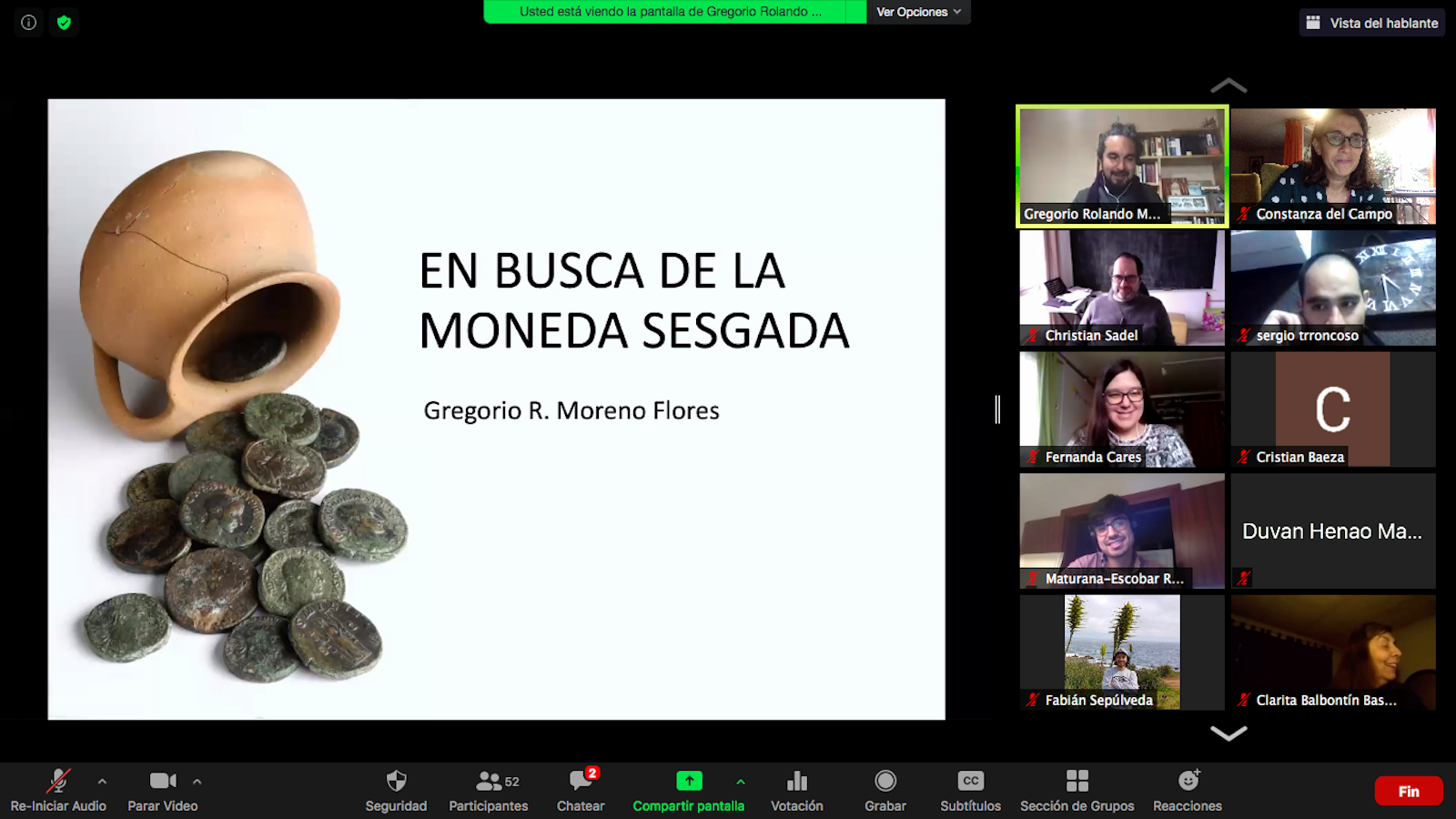Select Fernanda Cares video thumbnail
This screenshot has width=1456, height=819.
click(1122, 409)
